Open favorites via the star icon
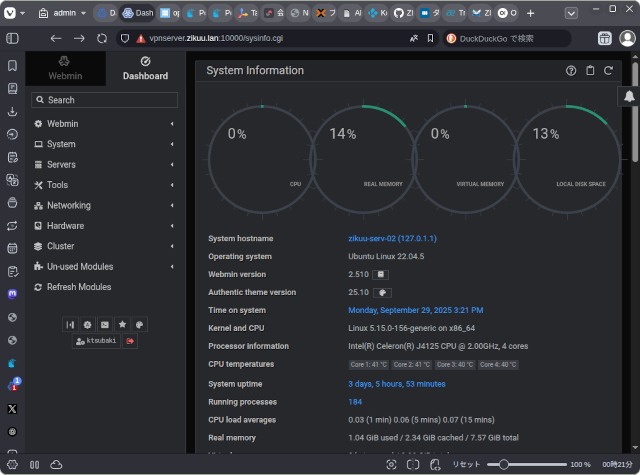 pos(122,324)
